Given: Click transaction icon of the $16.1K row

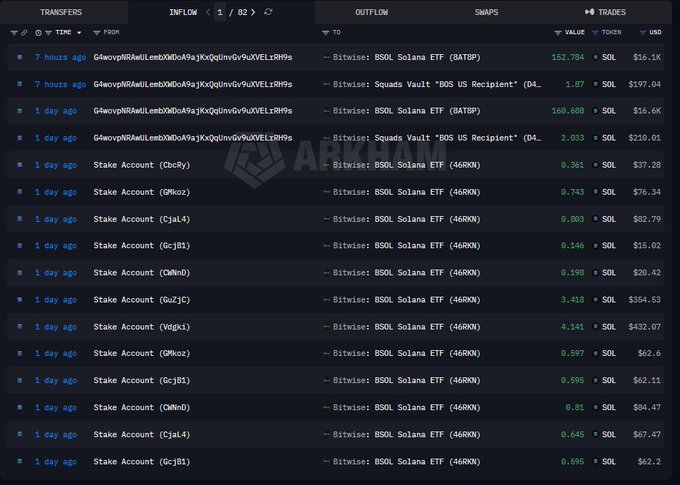Looking at the screenshot, I should click(20, 57).
